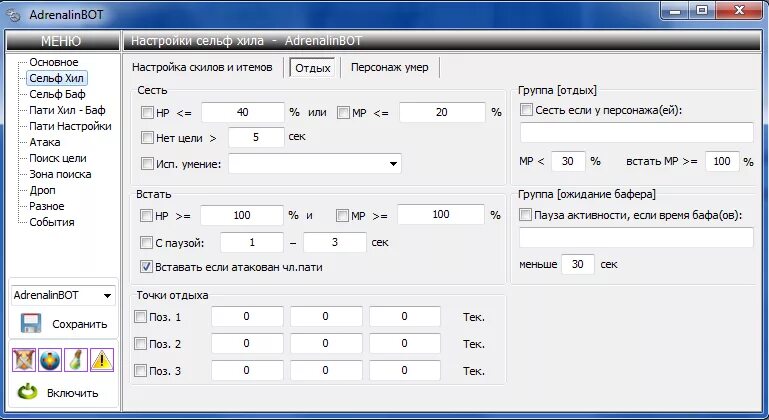Screen dimensions: 769x420
Task: Open the Исп. умение skill dropdown
Action: click(393, 163)
